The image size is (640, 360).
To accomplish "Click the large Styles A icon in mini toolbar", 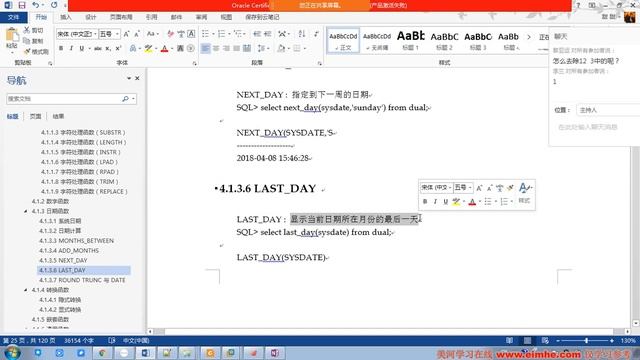I will click(x=524, y=188).
